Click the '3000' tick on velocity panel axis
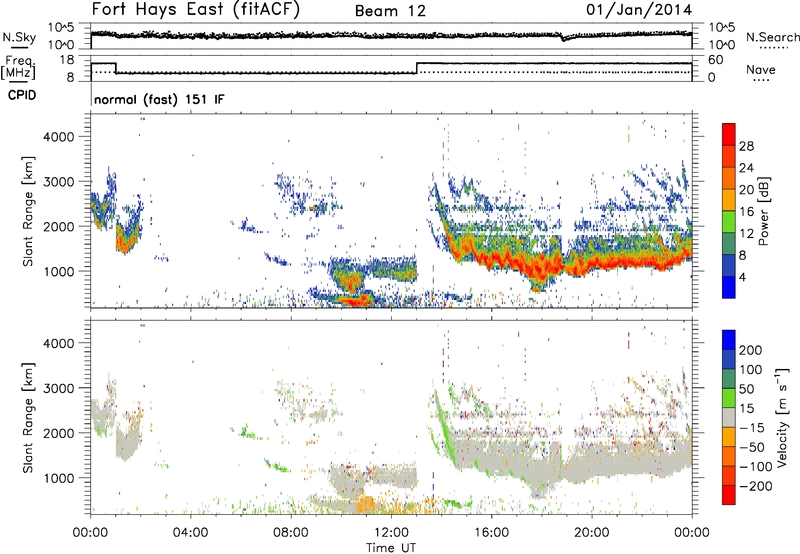The height and width of the screenshot is (554, 800). 59,388
